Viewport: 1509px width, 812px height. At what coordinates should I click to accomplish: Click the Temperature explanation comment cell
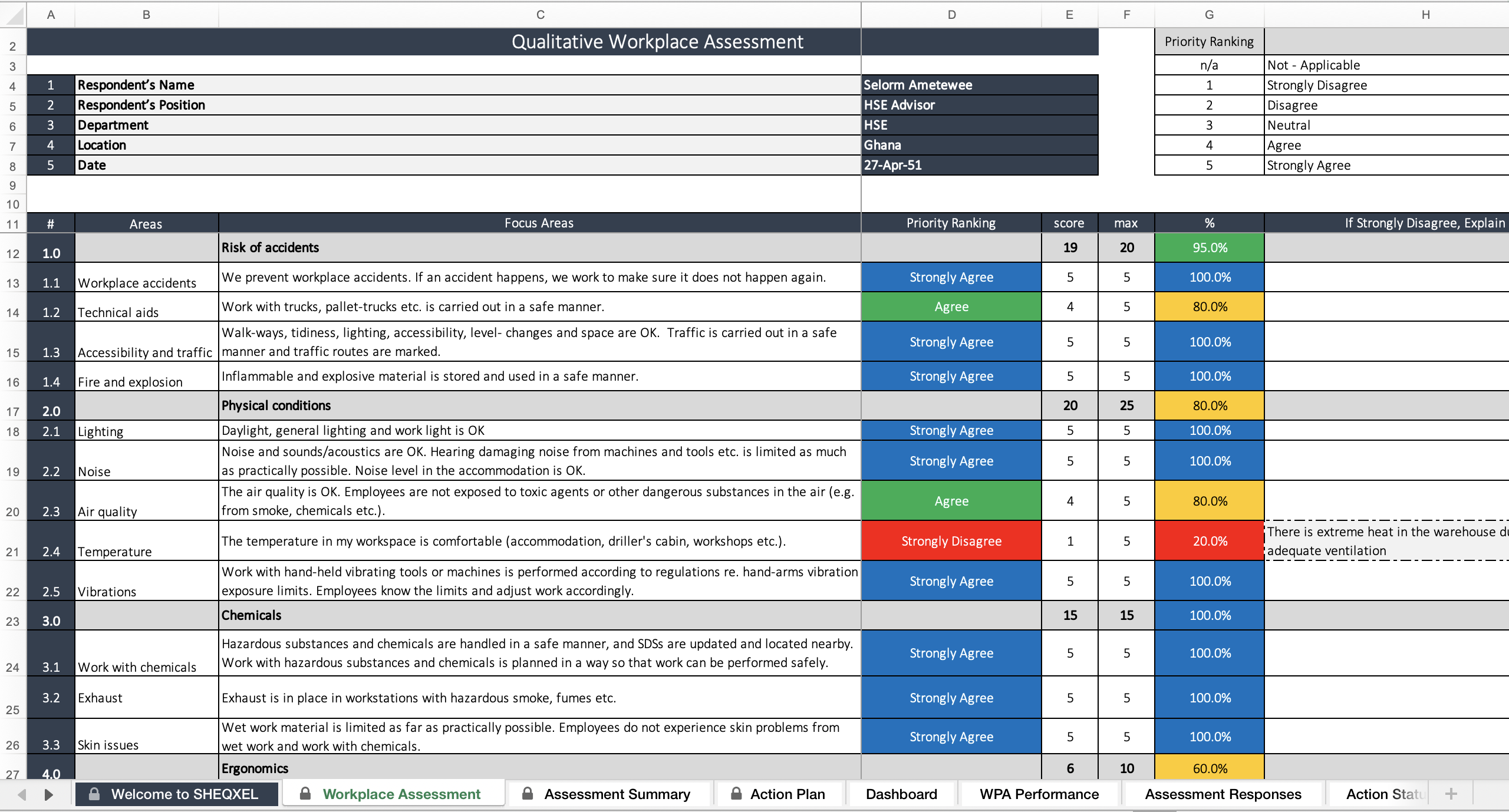(x=1387, y=541)
